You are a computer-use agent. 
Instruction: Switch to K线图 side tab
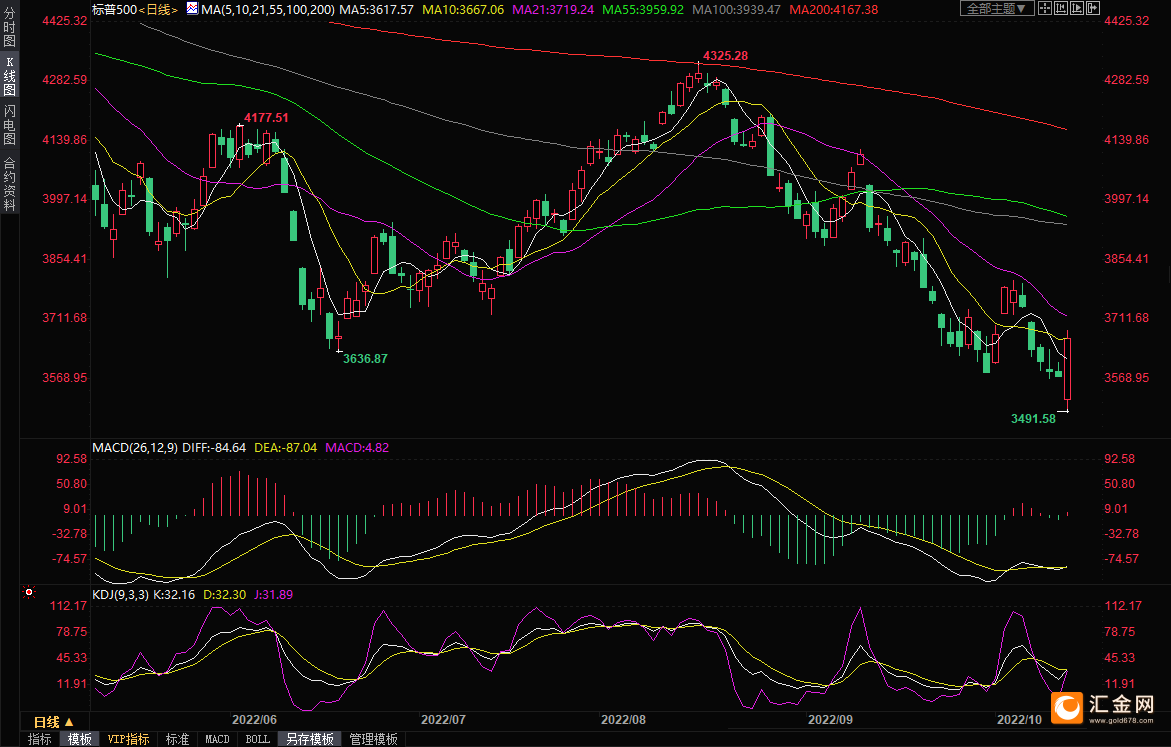10,76
